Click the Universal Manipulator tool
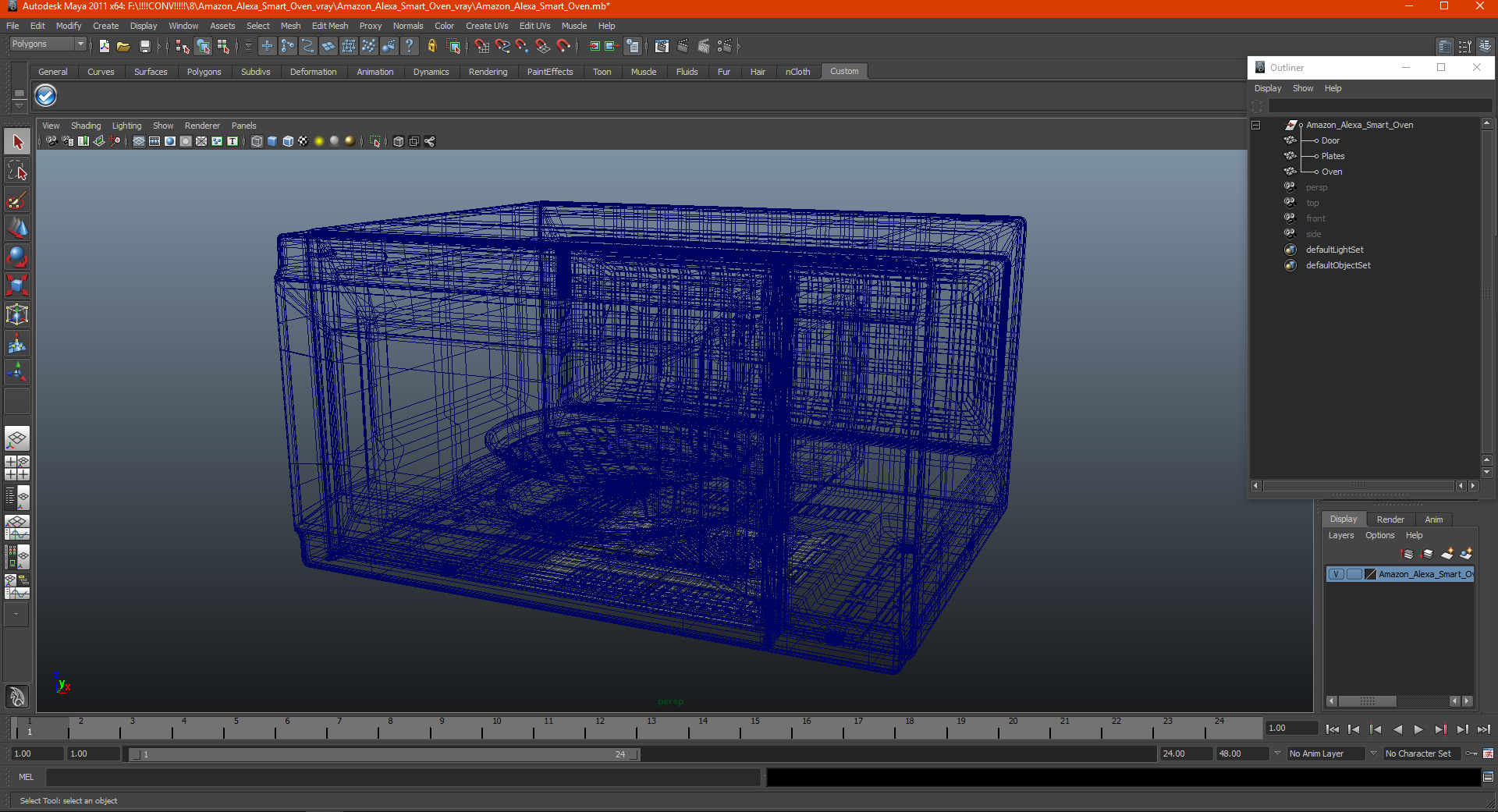 tap(17, 314)
